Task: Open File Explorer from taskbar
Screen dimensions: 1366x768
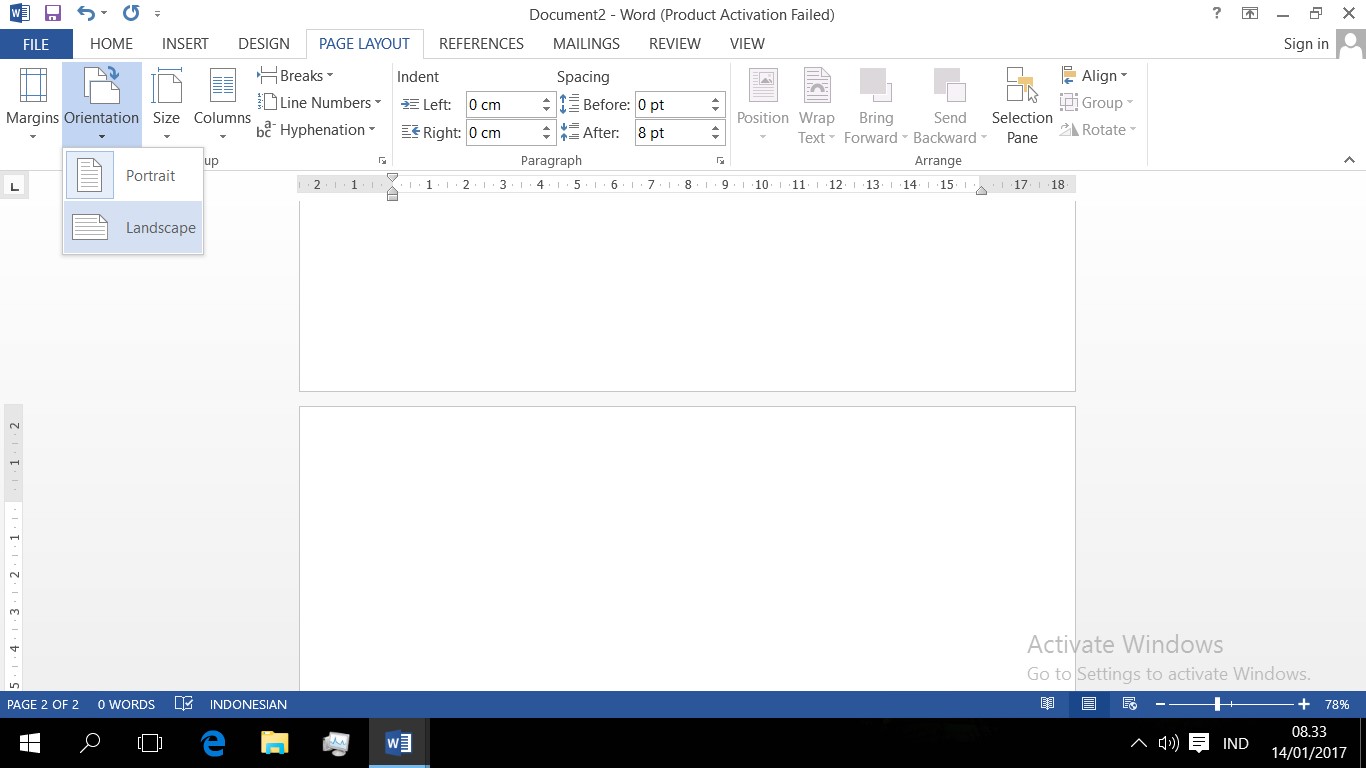Action: 274,743
